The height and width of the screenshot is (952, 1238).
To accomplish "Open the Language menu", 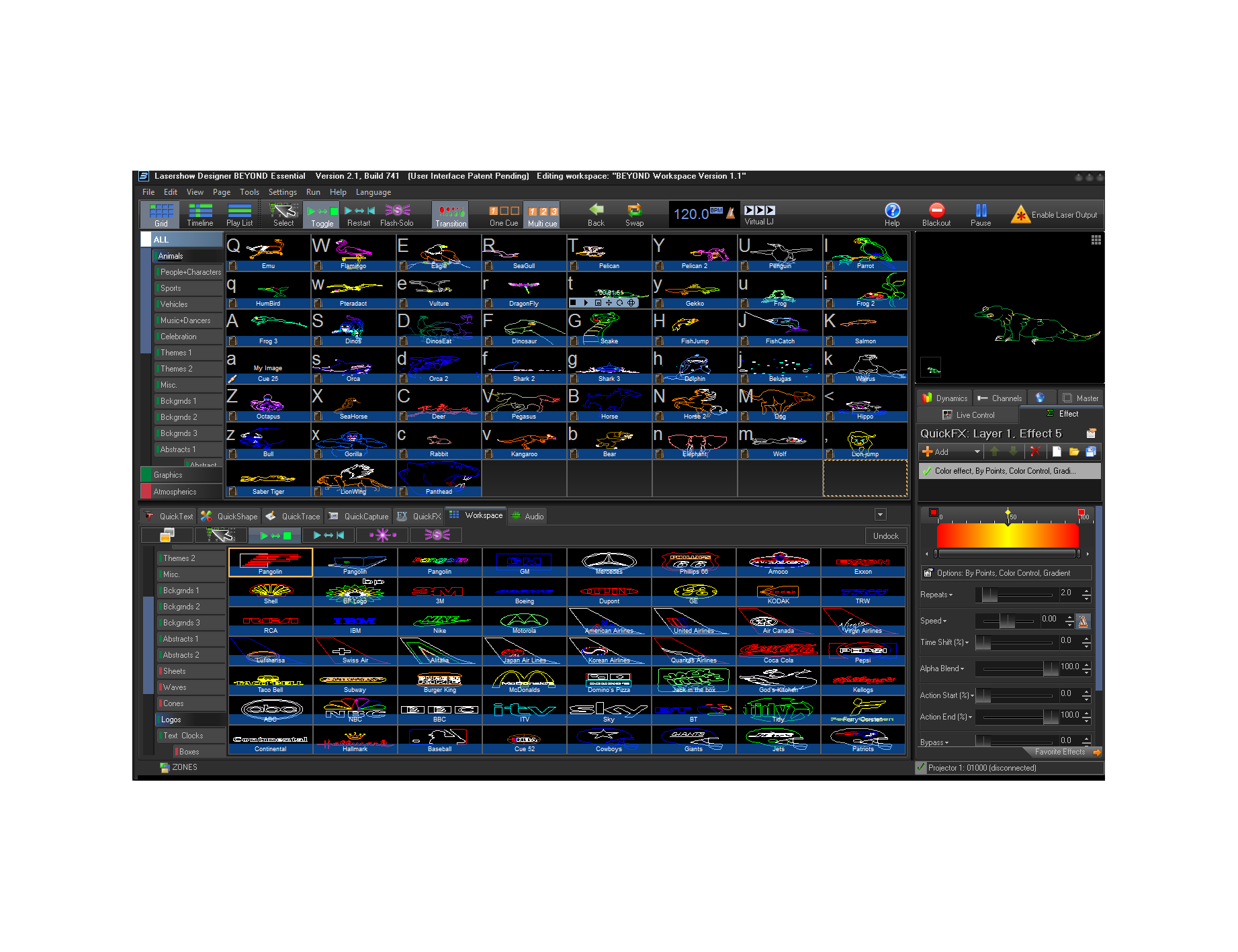I will pos(373,192).
